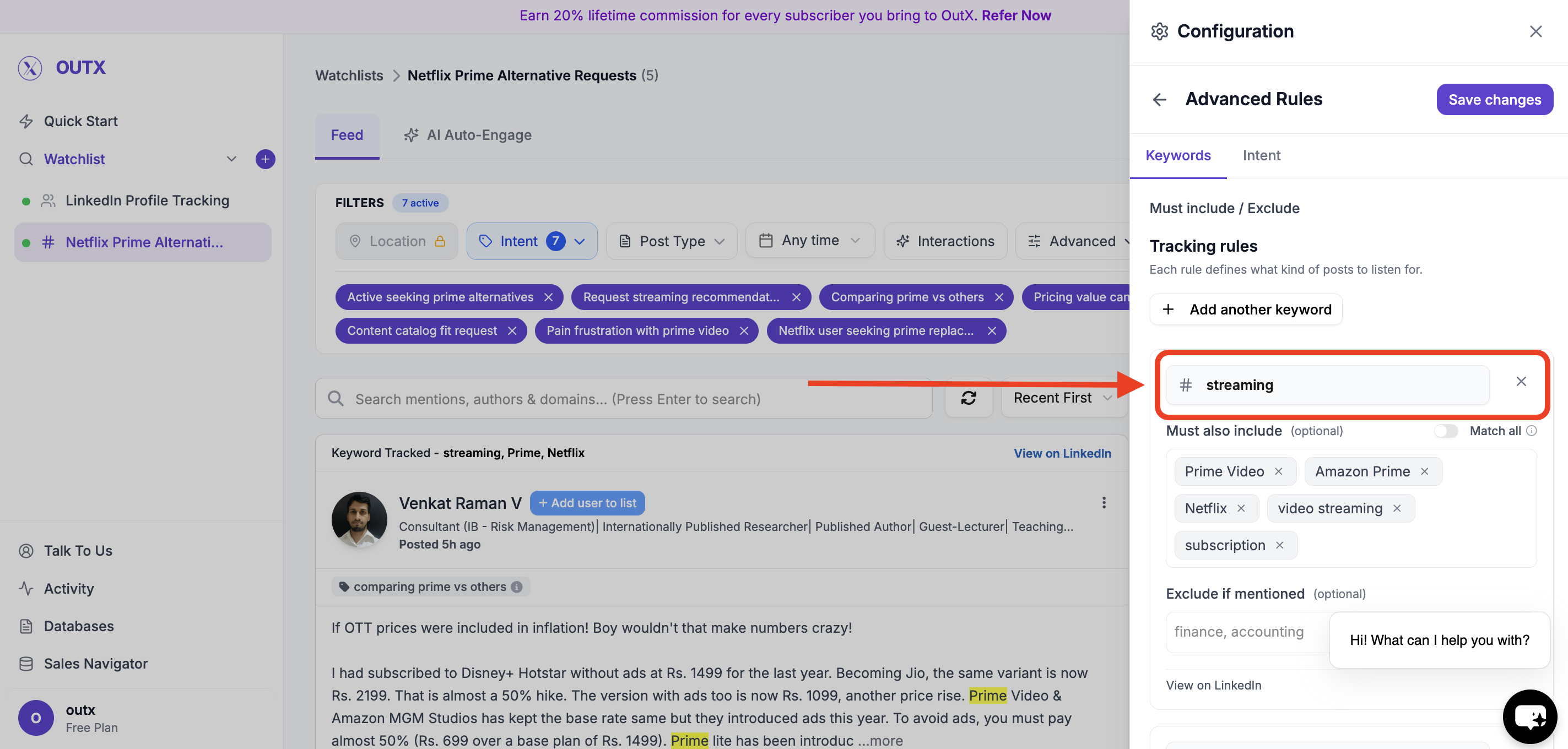Switch to the Intent tab in Advanced Rules
This screenshot has width=1568, height=749.
coord(1261,156)
